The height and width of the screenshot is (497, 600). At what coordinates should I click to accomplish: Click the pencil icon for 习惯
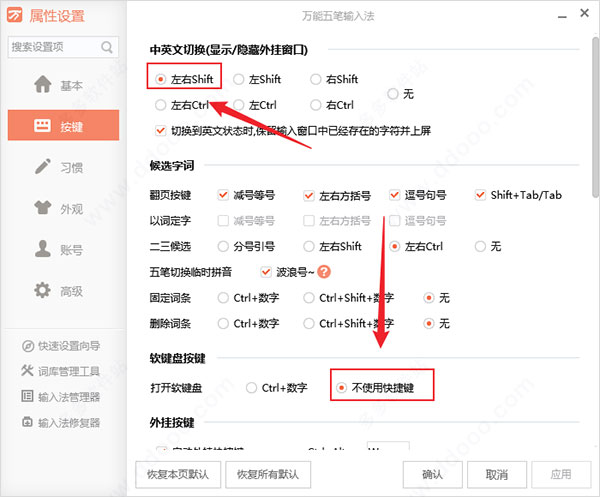coord(42,166)
